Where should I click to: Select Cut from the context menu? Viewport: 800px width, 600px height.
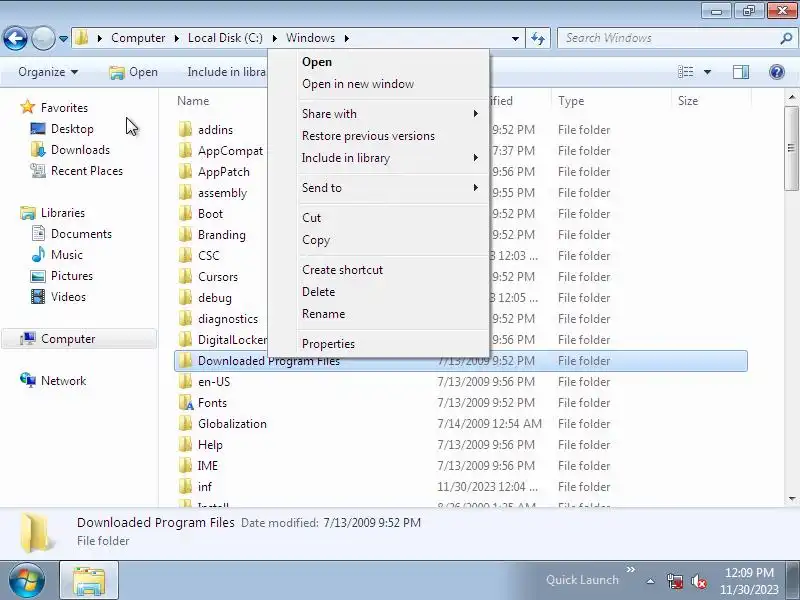click(379, 218)
